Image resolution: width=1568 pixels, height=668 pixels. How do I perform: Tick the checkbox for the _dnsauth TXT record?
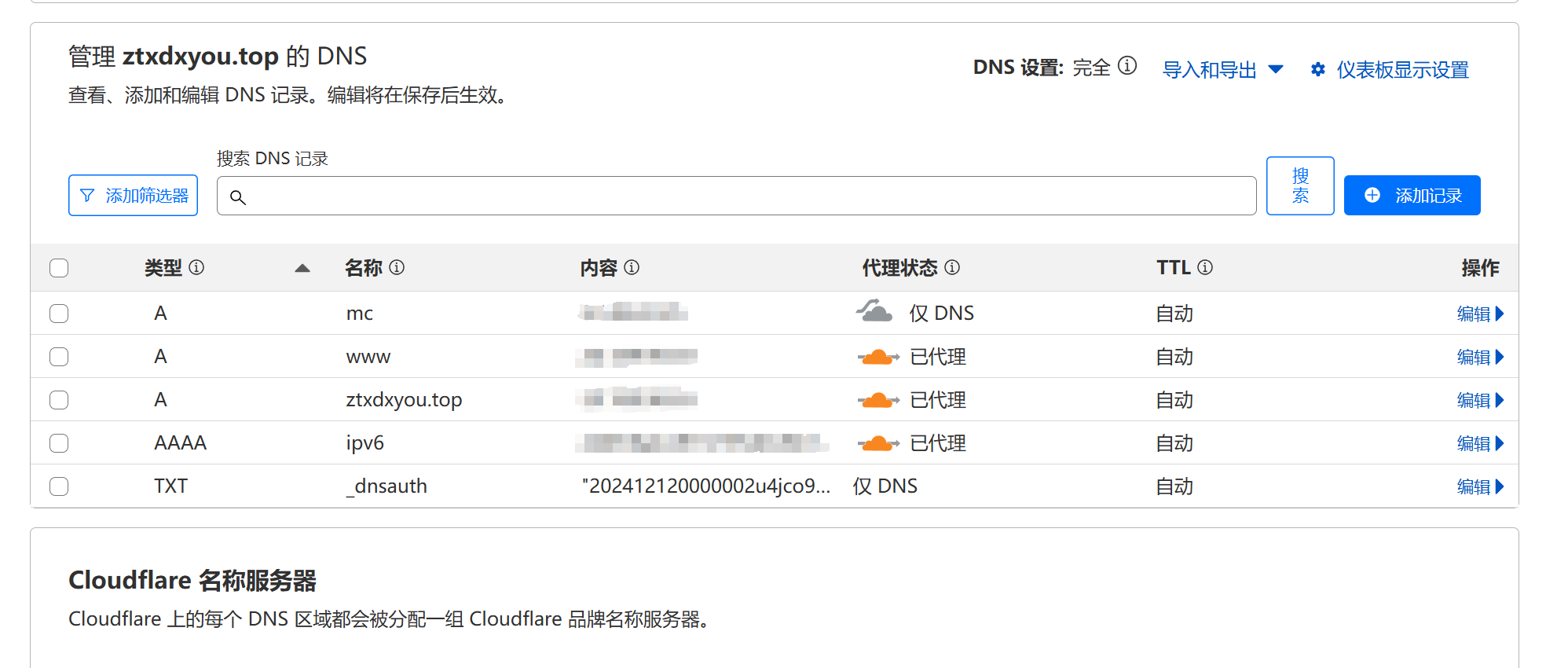(x=59, y=486)
